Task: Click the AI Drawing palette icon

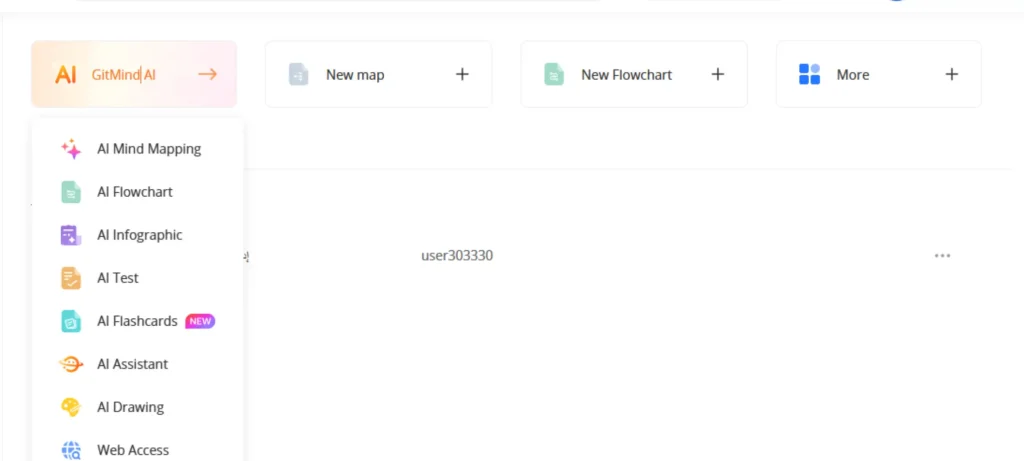Action: [71, 407]
